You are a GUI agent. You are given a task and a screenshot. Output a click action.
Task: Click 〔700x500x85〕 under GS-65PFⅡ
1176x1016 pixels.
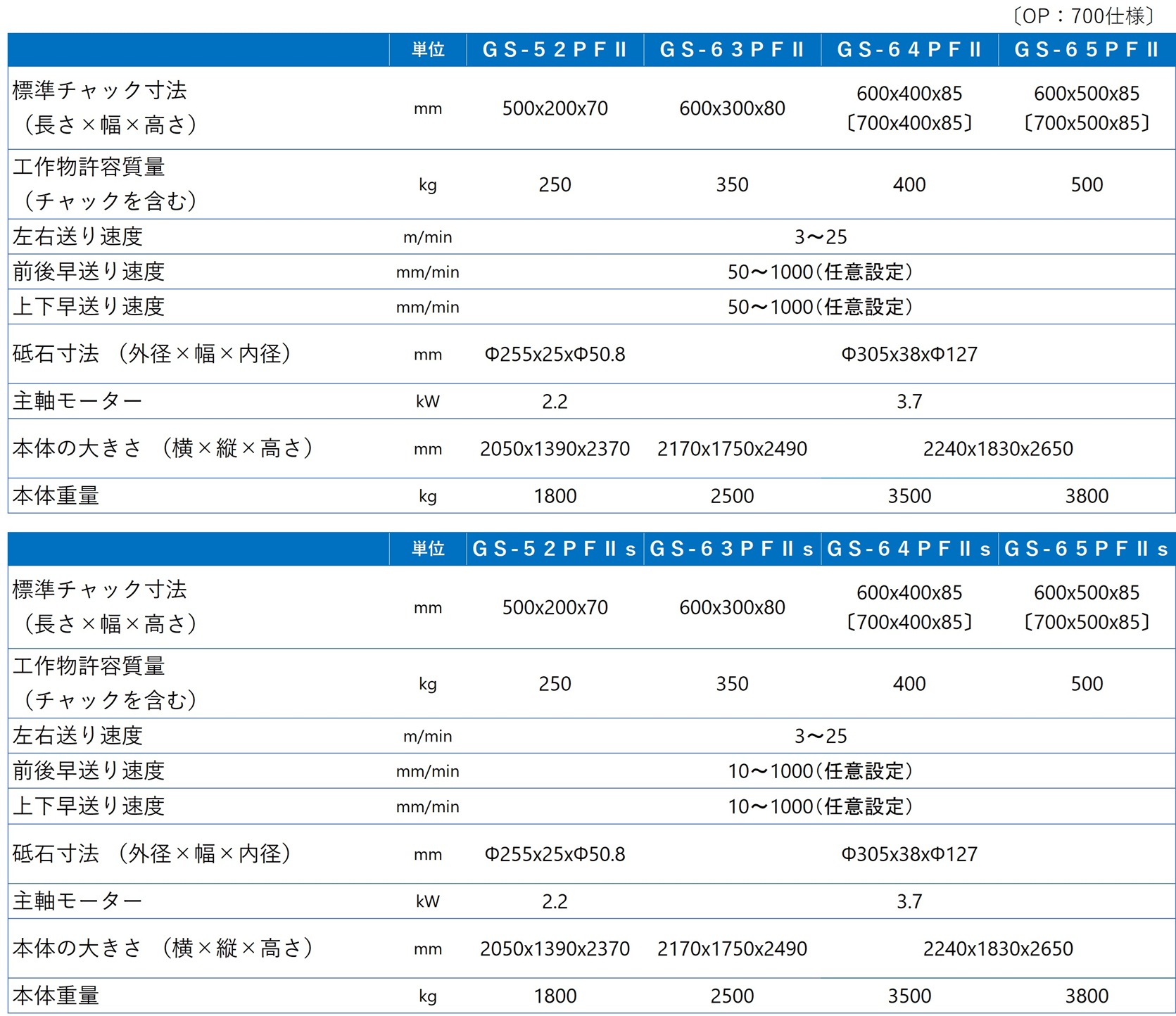click(x=1087, y=124)
